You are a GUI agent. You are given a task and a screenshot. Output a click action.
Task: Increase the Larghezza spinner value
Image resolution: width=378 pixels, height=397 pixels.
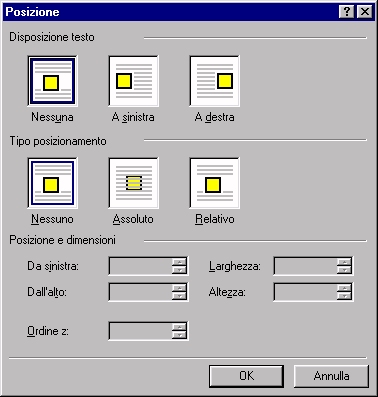[344, 262]
